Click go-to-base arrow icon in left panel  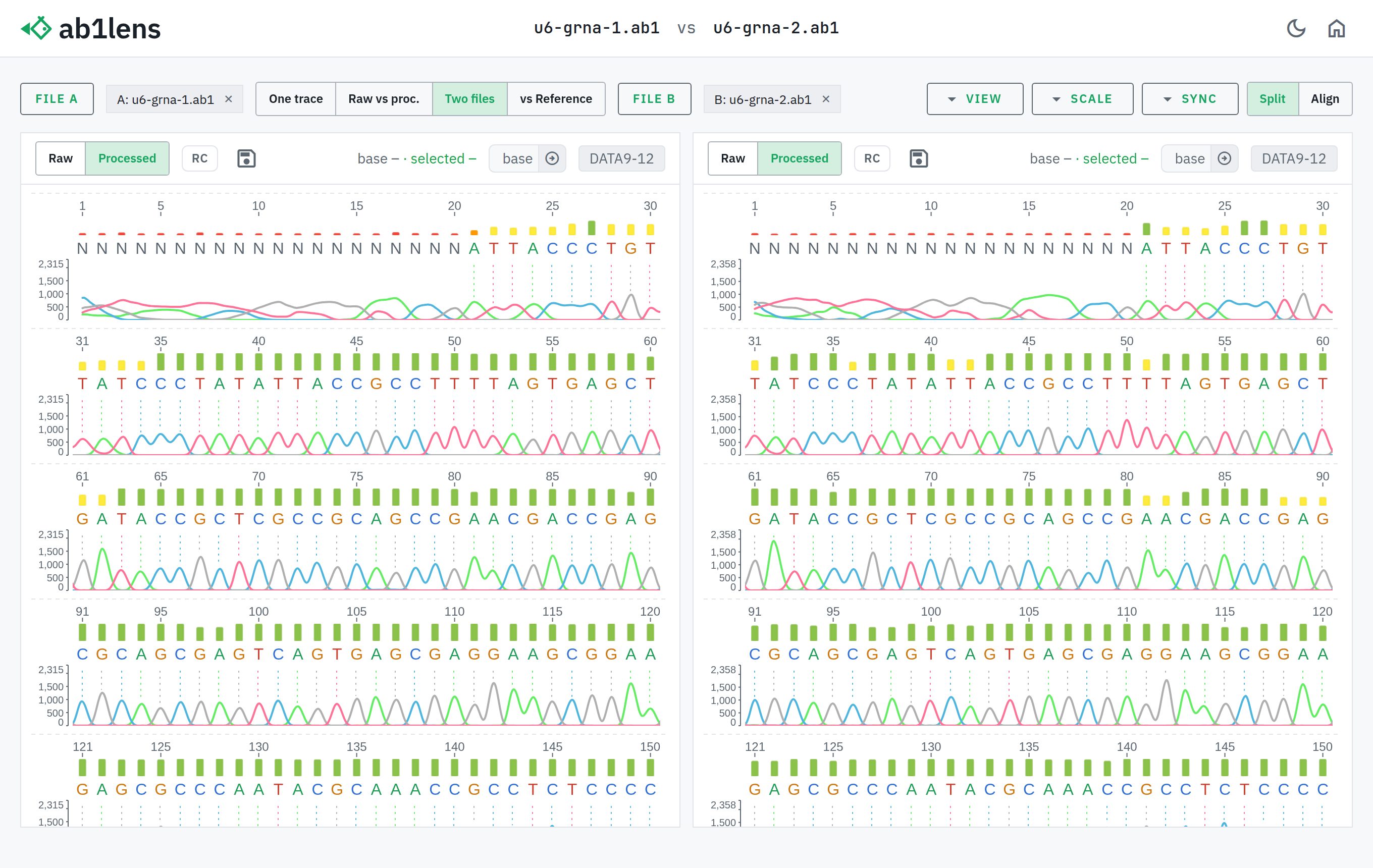point(552,158)
